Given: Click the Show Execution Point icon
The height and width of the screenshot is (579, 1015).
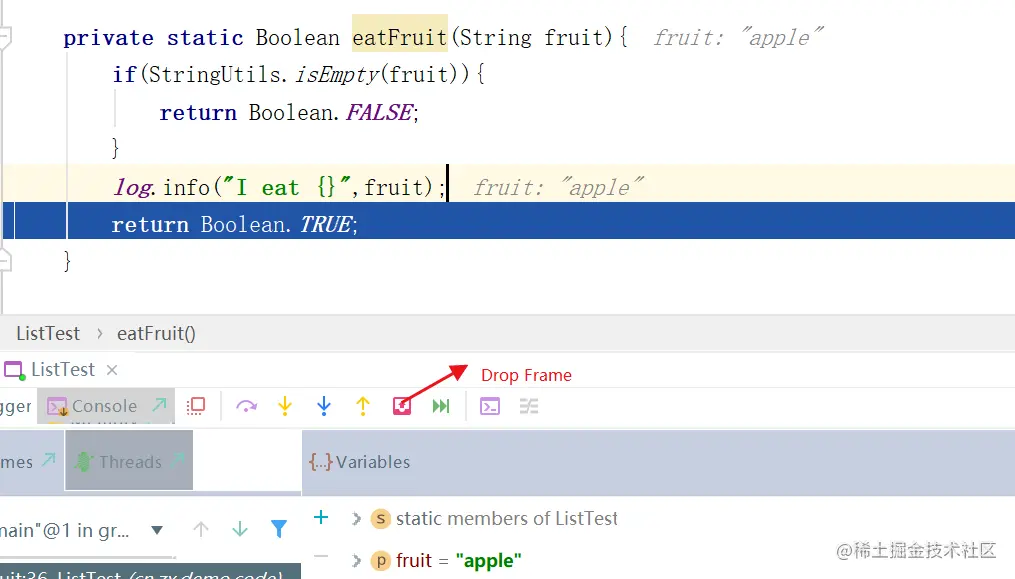Looking at the screenshot, I should point(195,406).
